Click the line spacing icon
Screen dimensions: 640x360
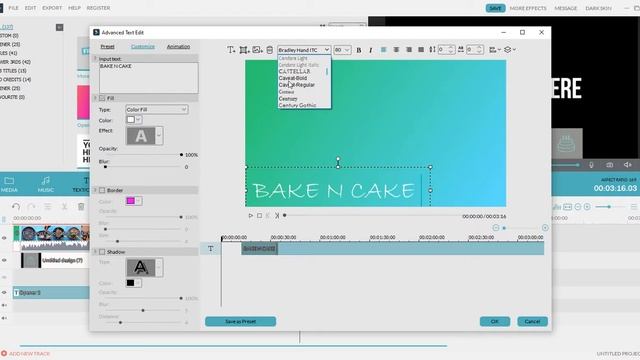432,49
